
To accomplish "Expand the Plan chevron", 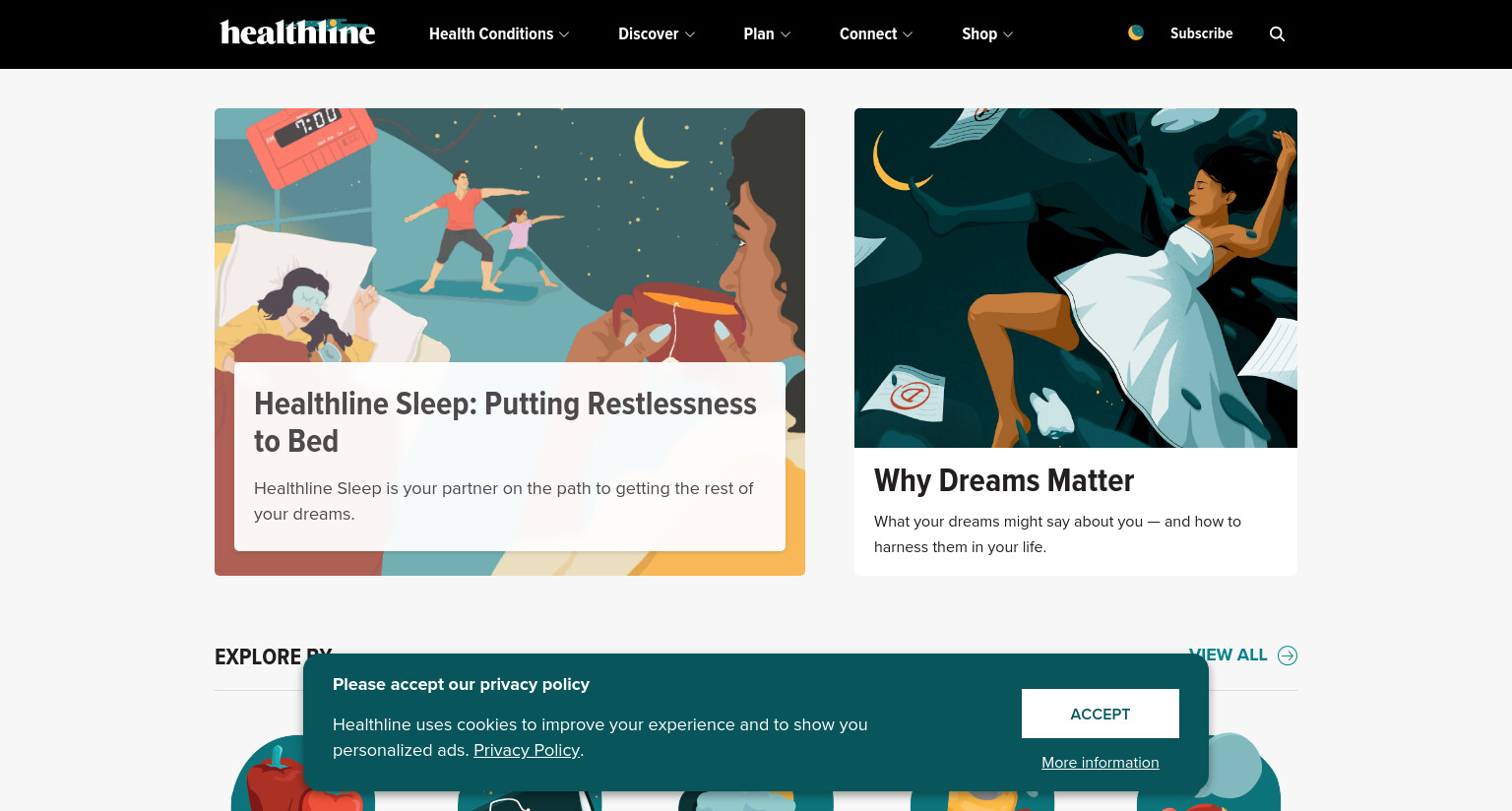I will click(x=786, y=34).
